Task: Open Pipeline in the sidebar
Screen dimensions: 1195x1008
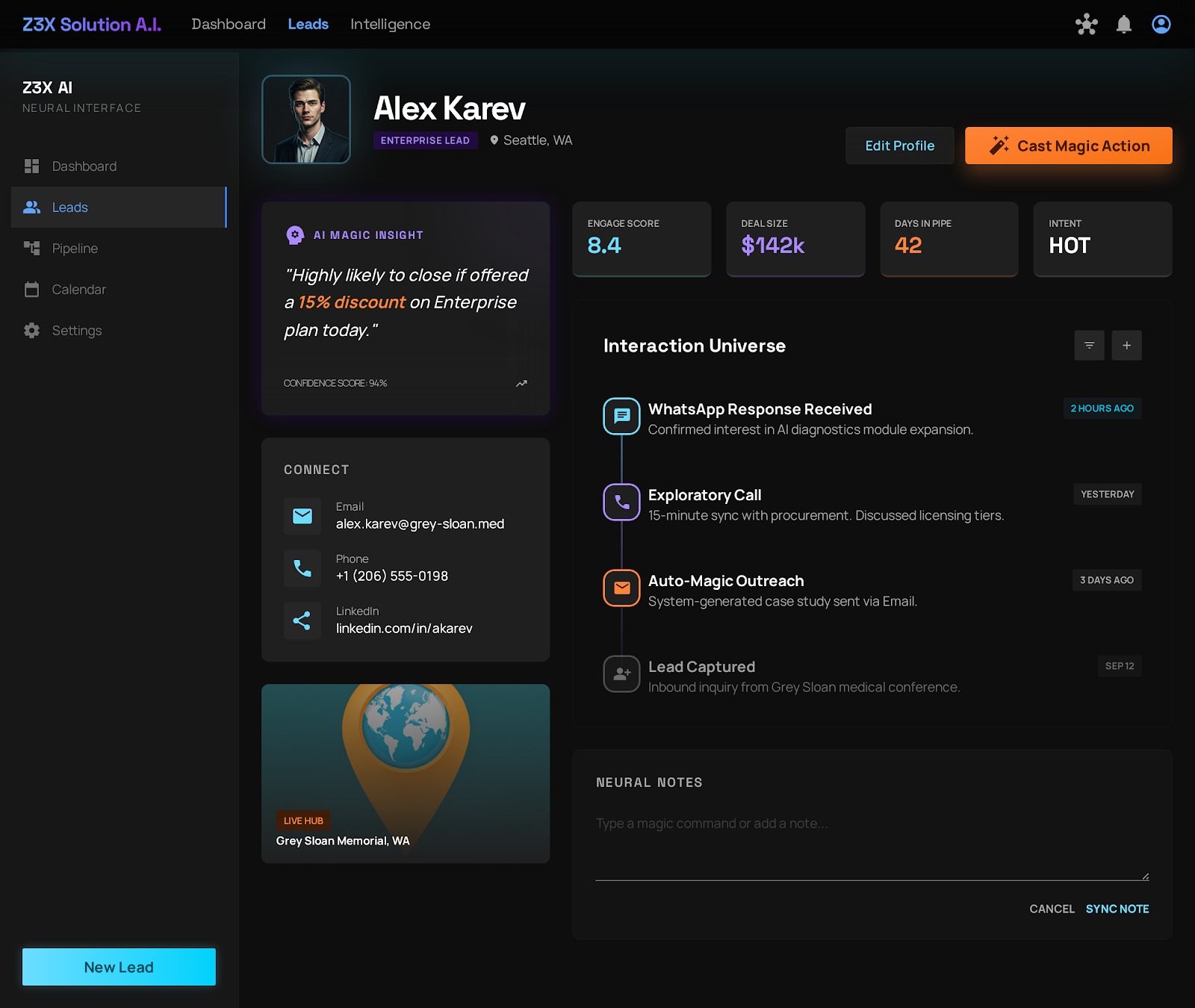Action: click(x=75, y=249)
